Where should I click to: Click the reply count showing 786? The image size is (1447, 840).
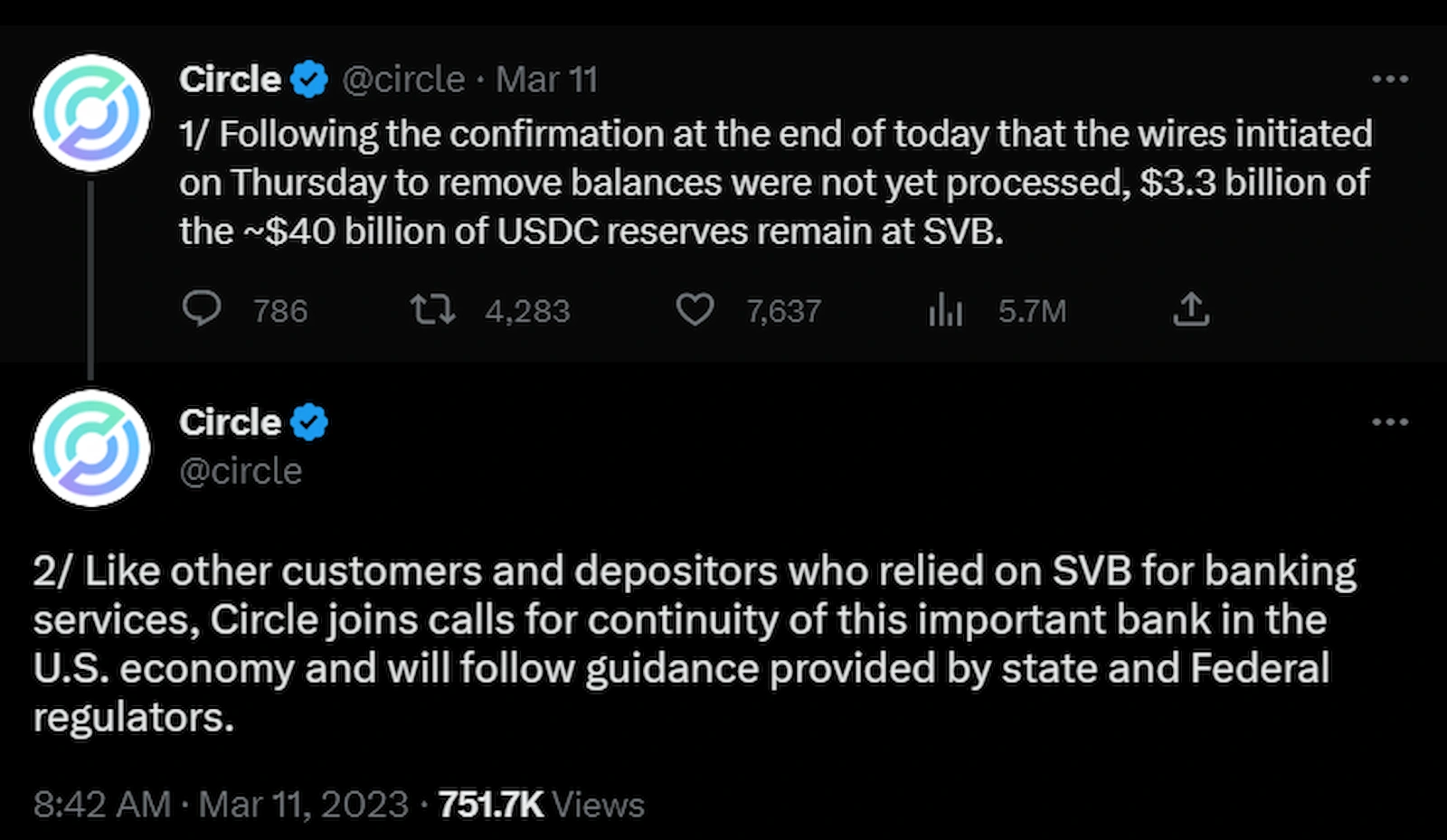click(x=280, y=310)
